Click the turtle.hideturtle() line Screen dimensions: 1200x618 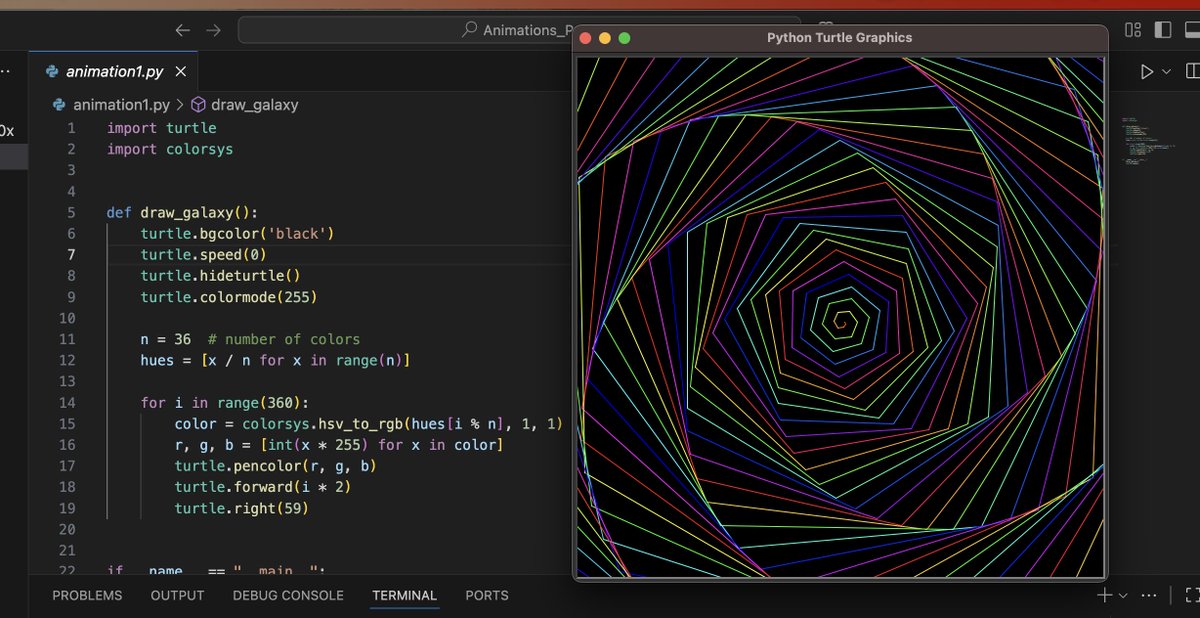pyautogui.click(x=220, y=276)
